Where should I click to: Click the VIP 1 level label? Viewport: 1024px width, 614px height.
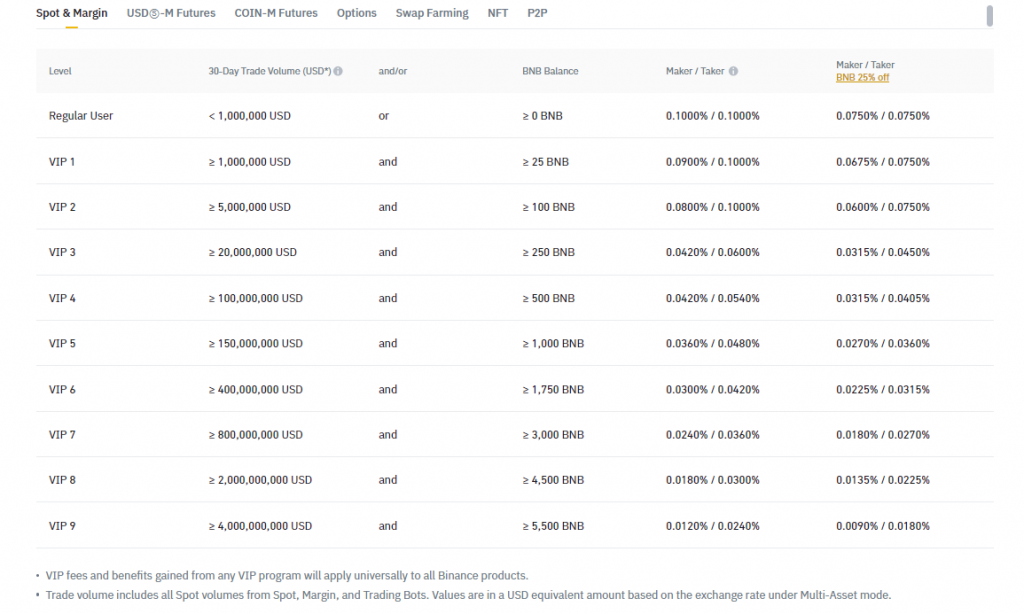tap(62, 162)
